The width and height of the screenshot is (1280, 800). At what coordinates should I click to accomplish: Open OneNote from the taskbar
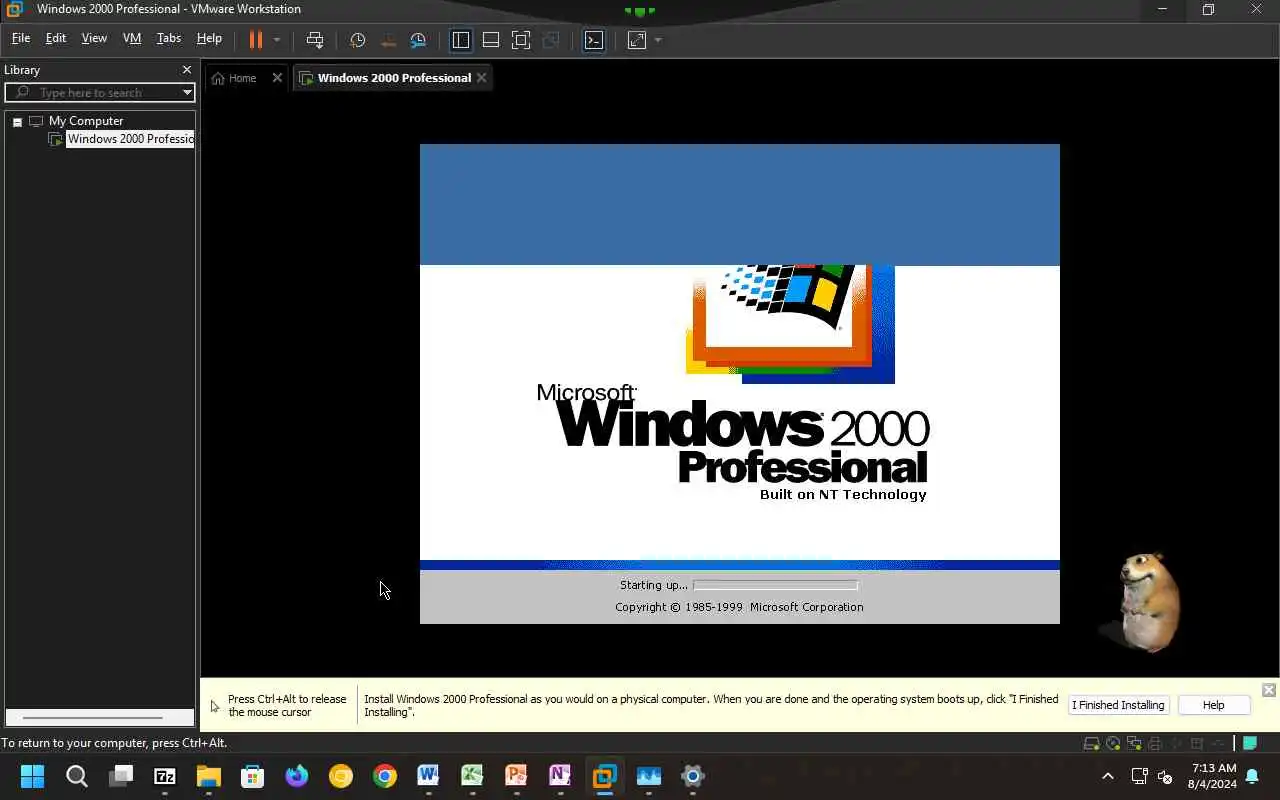[x=560, y=776]
